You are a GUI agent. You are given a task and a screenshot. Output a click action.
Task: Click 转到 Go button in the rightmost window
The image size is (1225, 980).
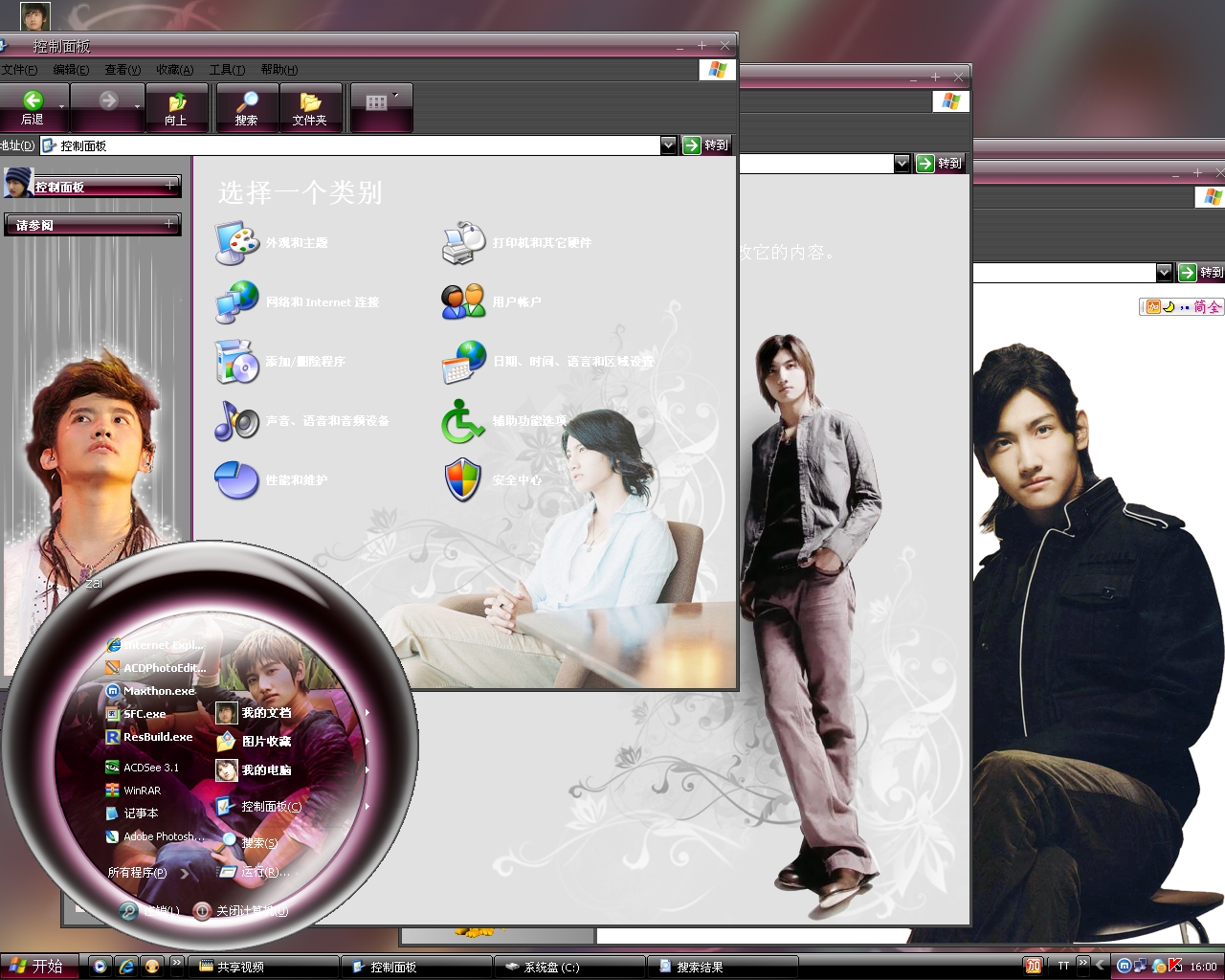pos(1202,273)
